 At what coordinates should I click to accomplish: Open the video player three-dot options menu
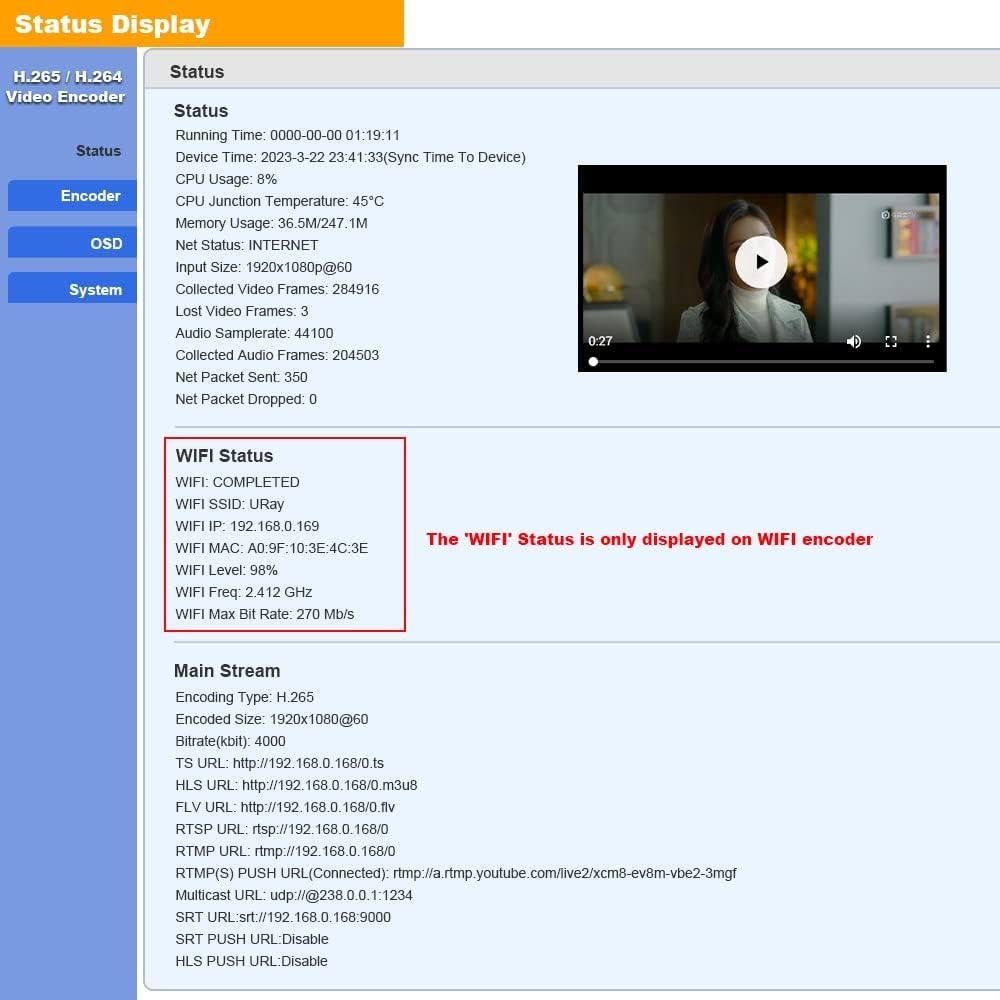(928, 341)
